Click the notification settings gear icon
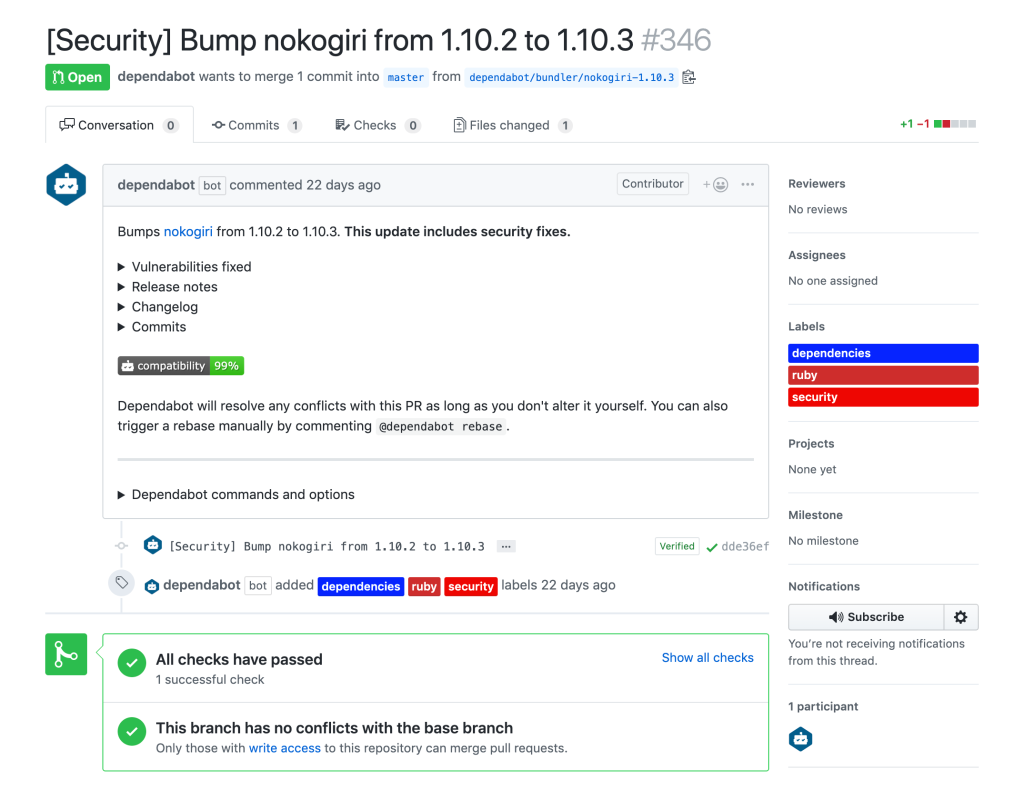The image size is (1024, 800). point(961,617)
